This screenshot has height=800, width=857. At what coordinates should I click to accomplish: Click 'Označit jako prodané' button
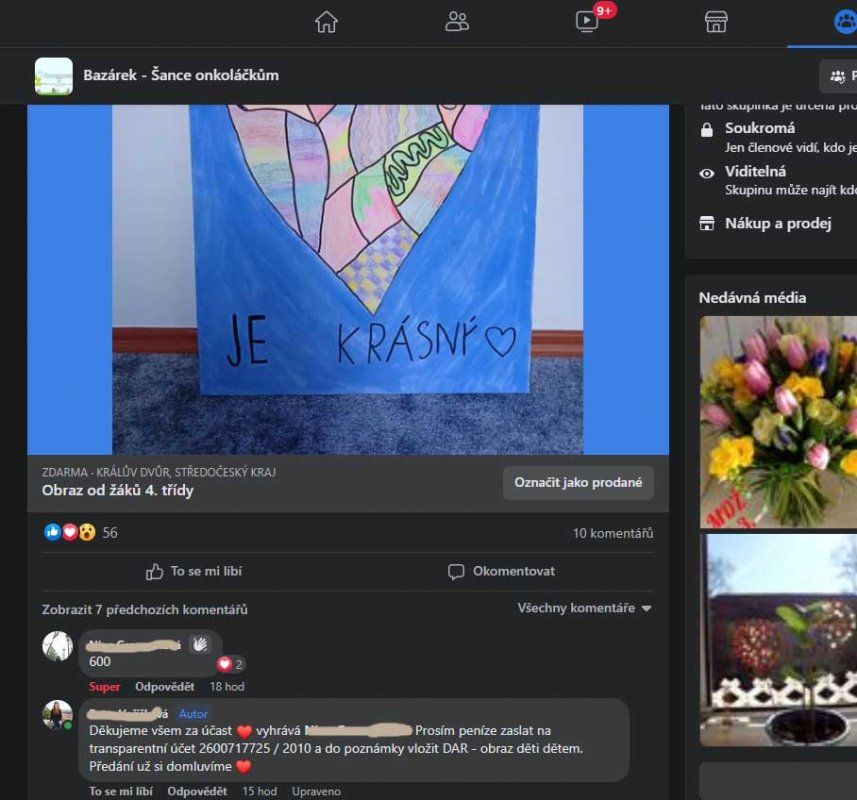(x=578, y=482)
